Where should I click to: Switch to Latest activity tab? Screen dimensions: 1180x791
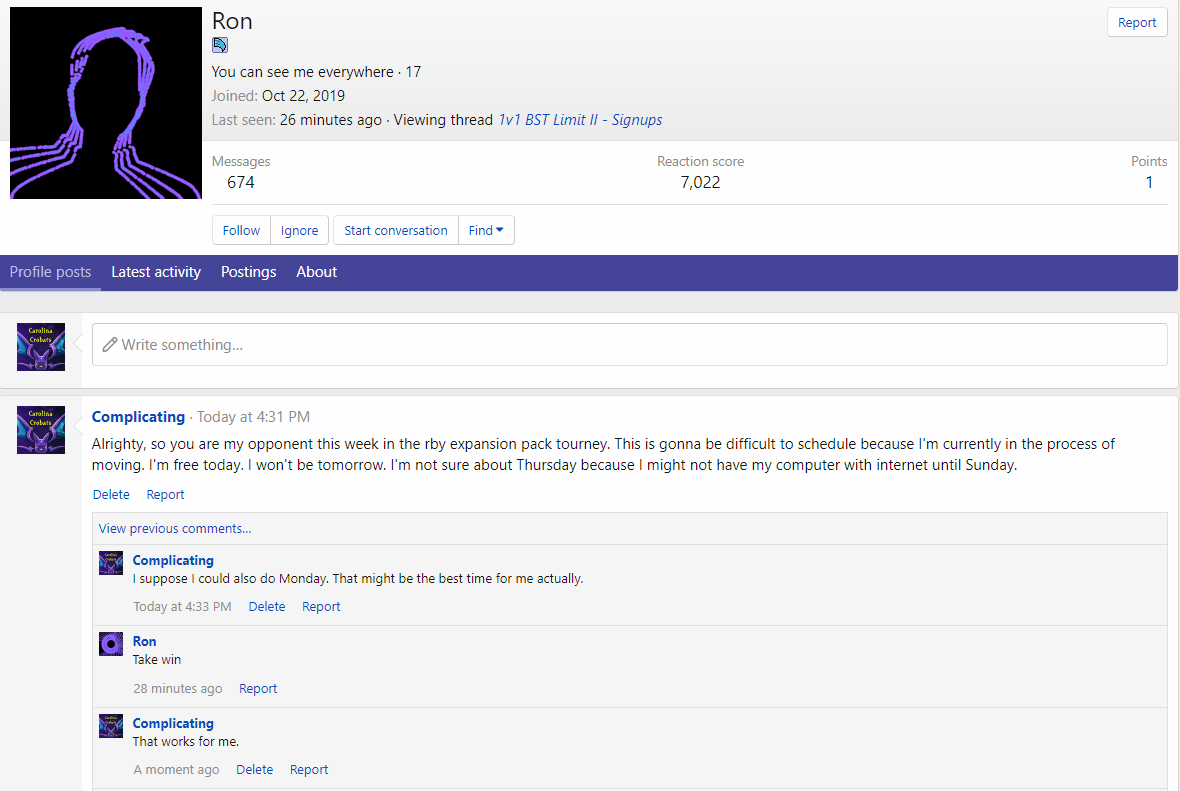click(x=156, y=272)
